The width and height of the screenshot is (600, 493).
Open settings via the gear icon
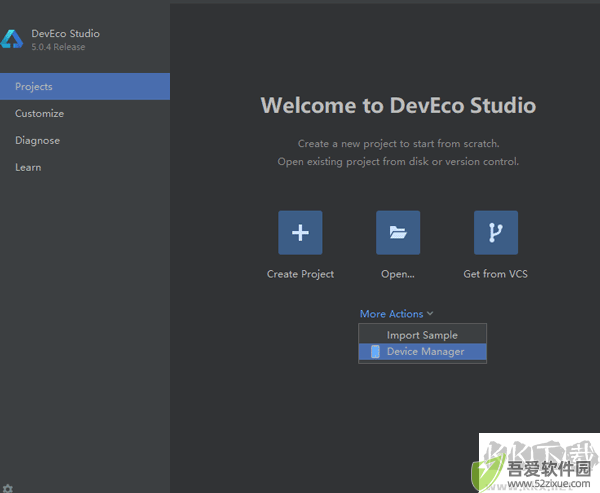[x=8, y=488]
